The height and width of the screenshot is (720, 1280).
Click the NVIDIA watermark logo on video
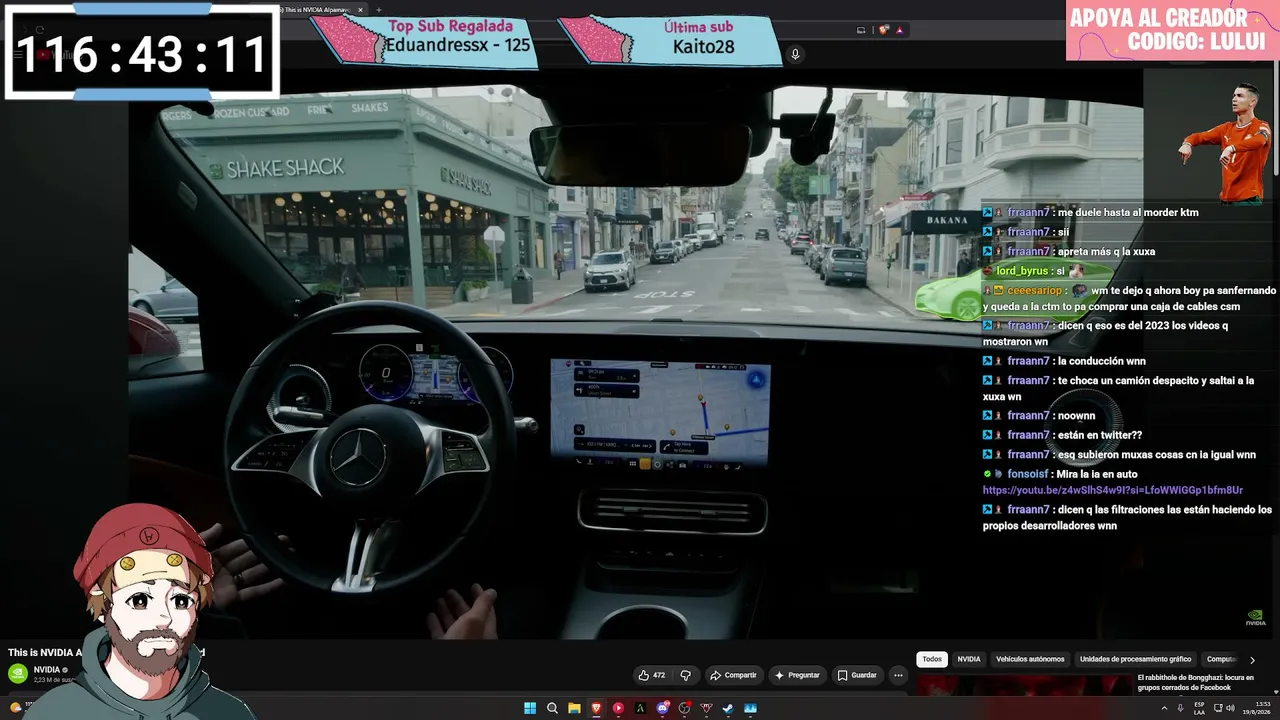(x=1255, y=617)
